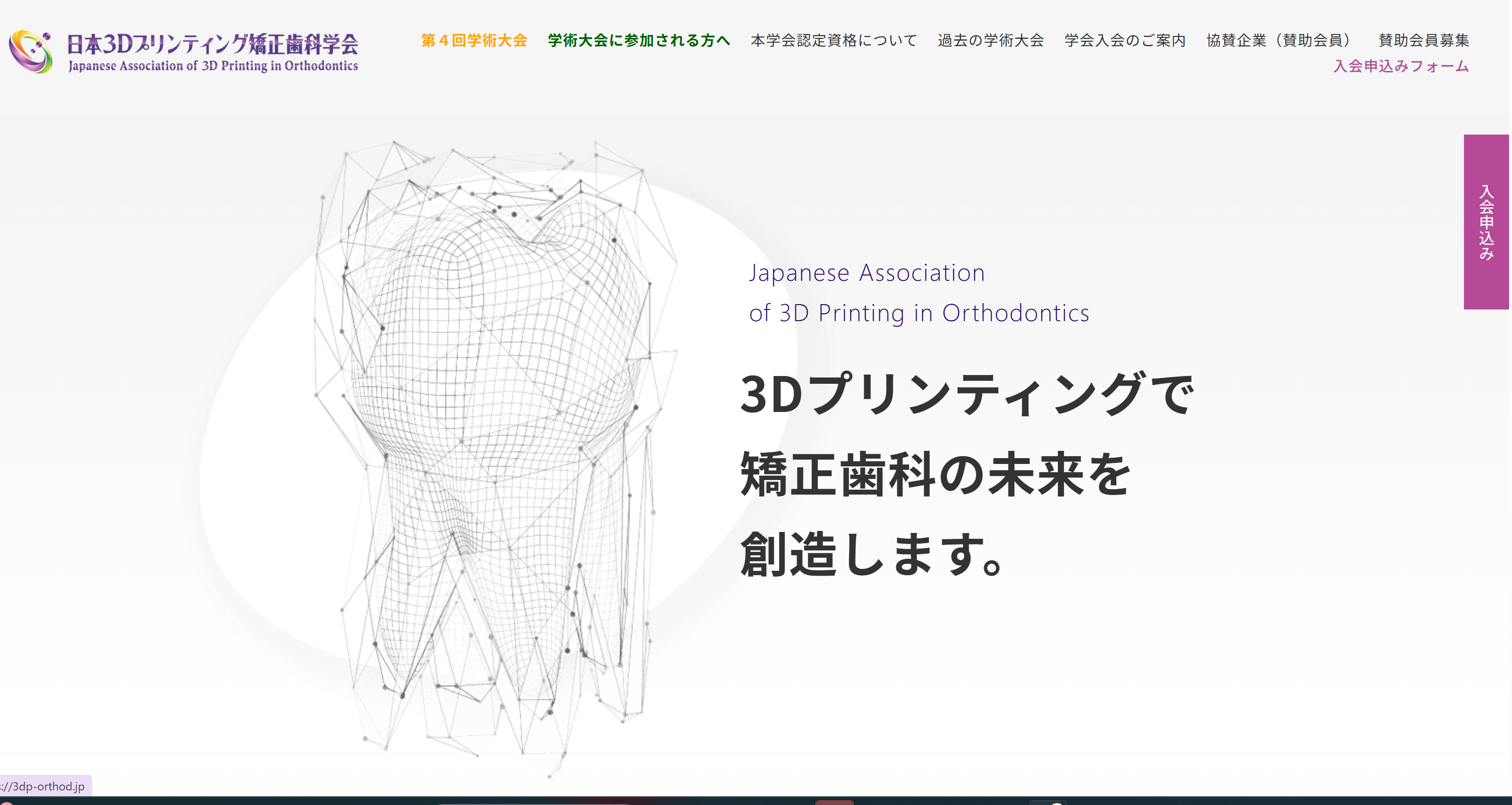Viewport: 1512px width, 805px height.
Task: Open the 過去の学術大会 menu
Action: point(991,40)
